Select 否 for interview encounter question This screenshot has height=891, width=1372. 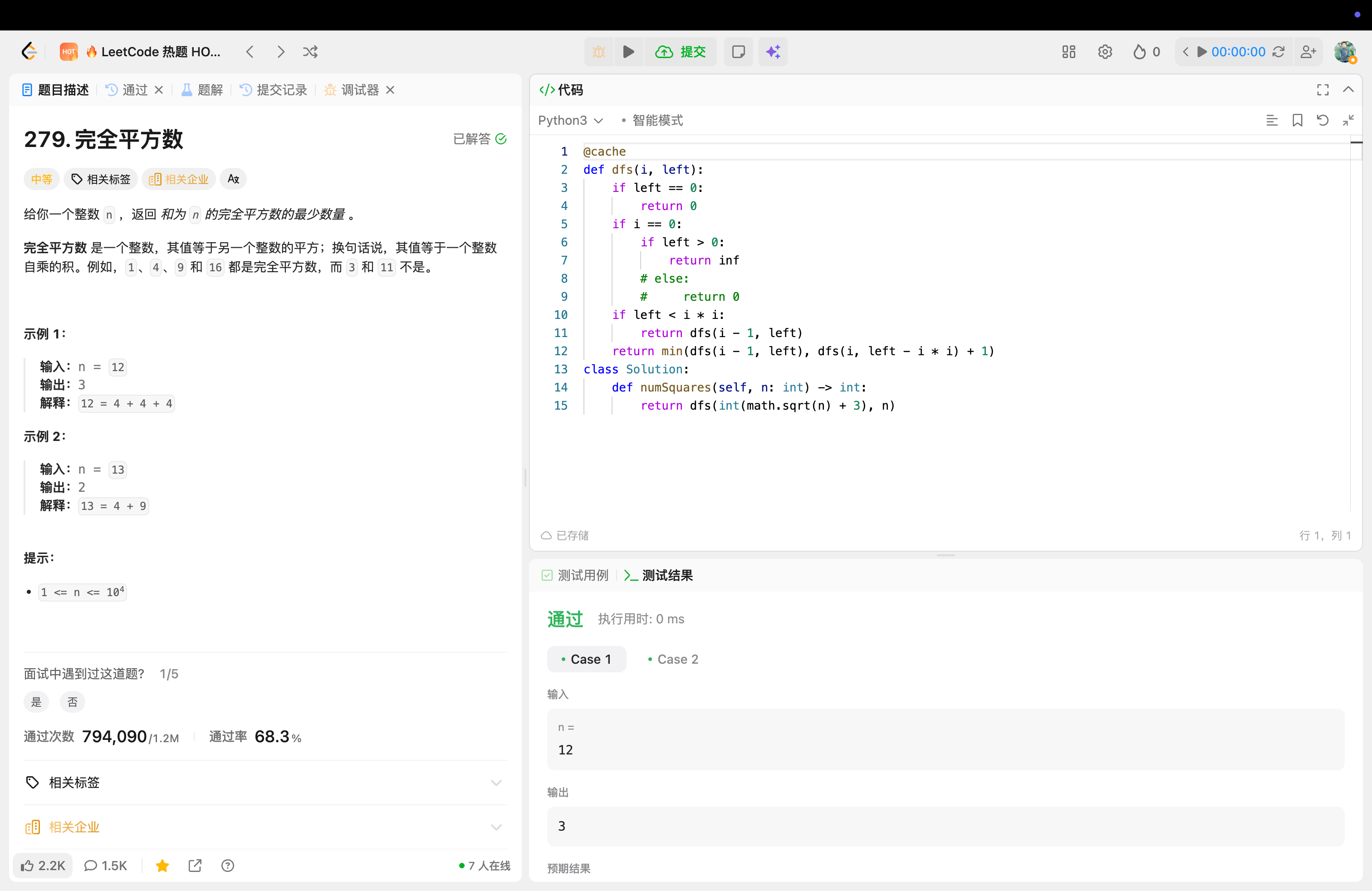coord(72,702)
